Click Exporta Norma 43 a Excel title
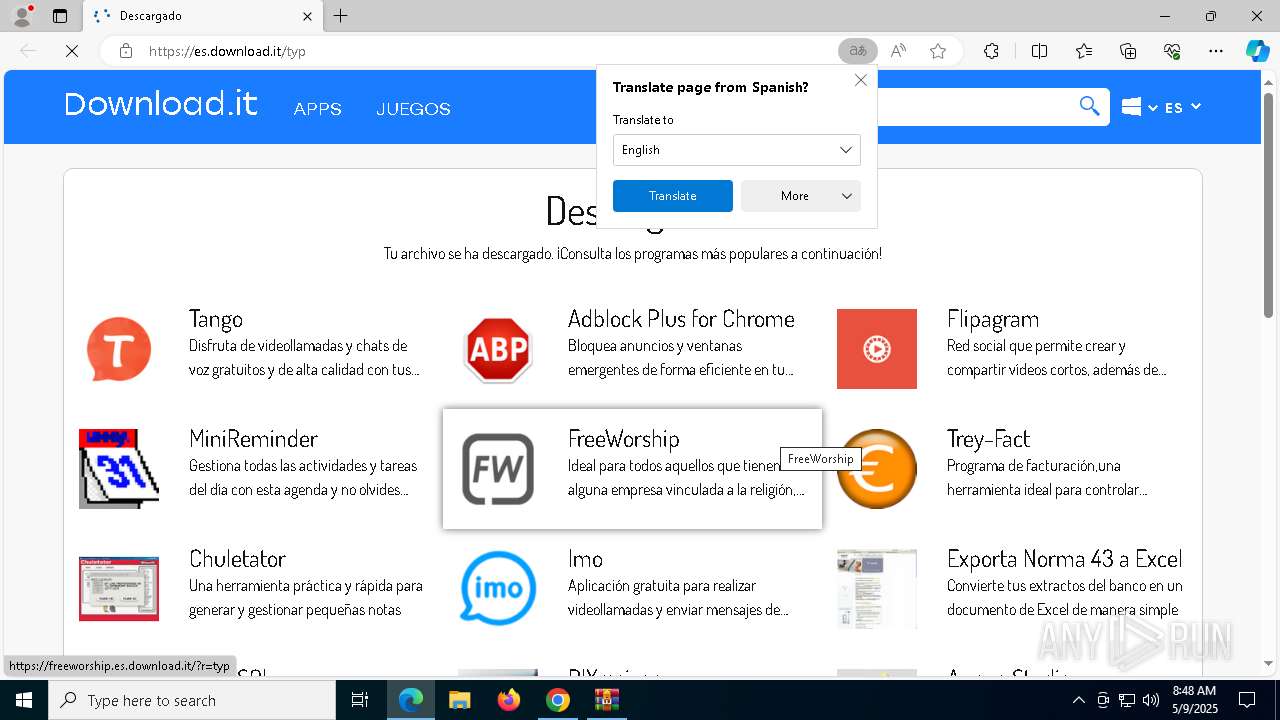The width and height of the screenshot is (1280, 720). [1064, 559]
